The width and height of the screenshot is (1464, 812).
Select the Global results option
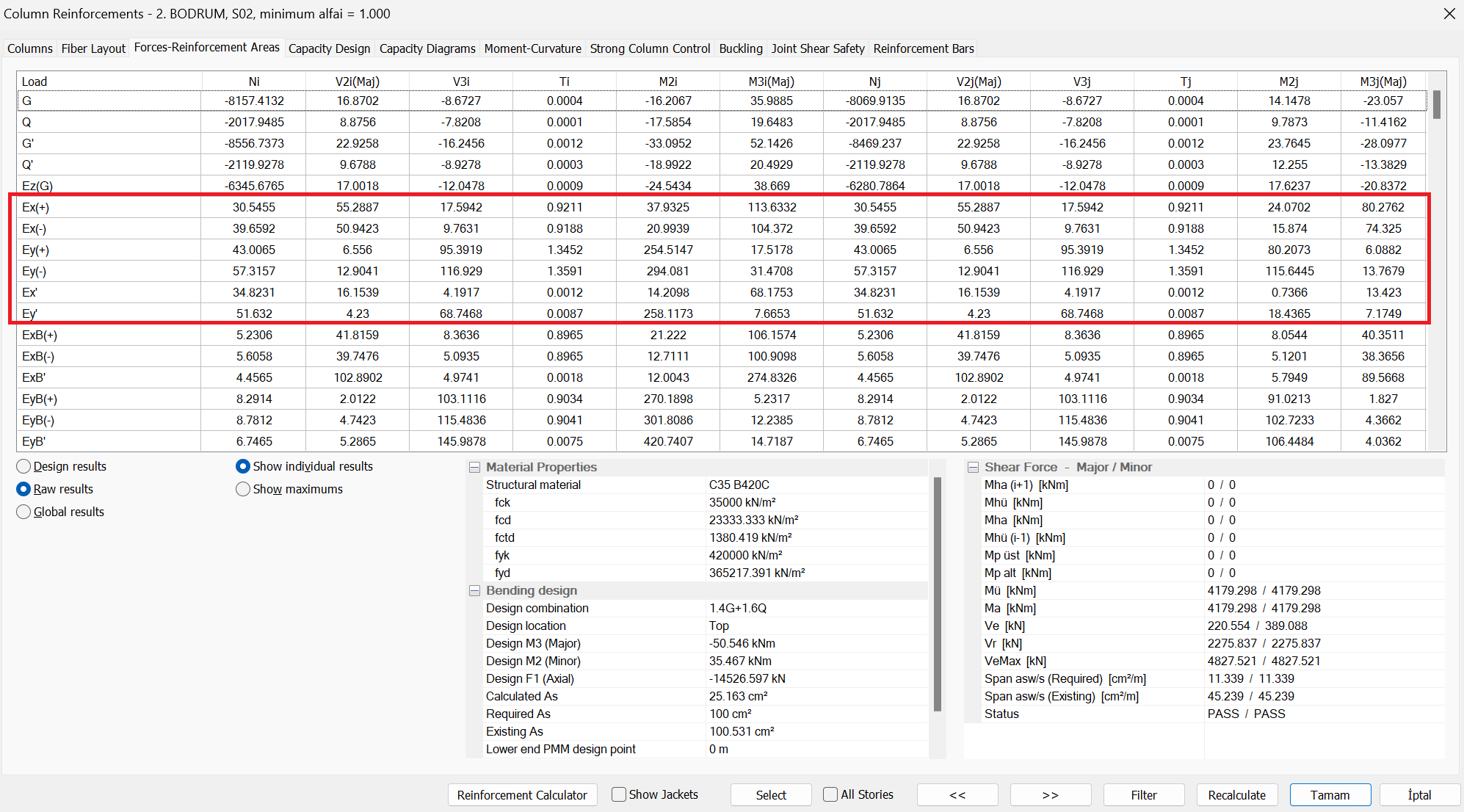pos(24,512)
